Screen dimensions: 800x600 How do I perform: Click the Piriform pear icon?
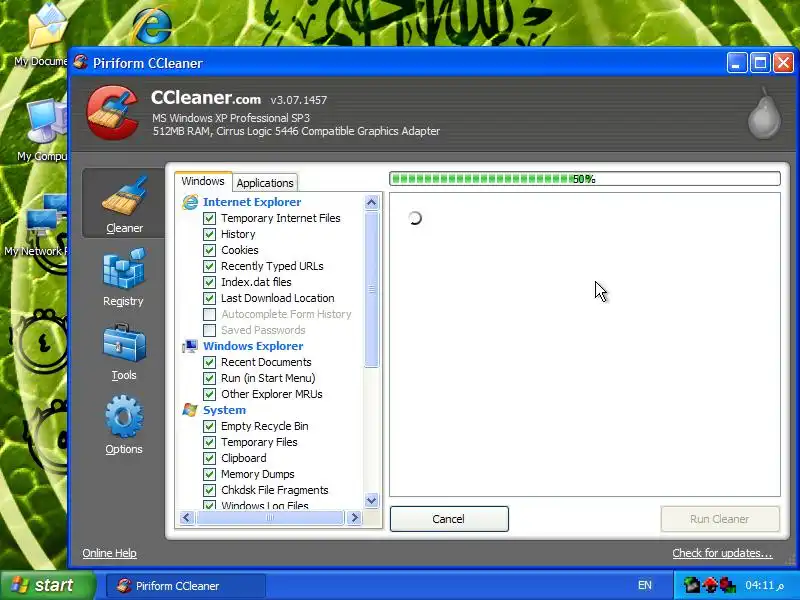tap(764, 114)
